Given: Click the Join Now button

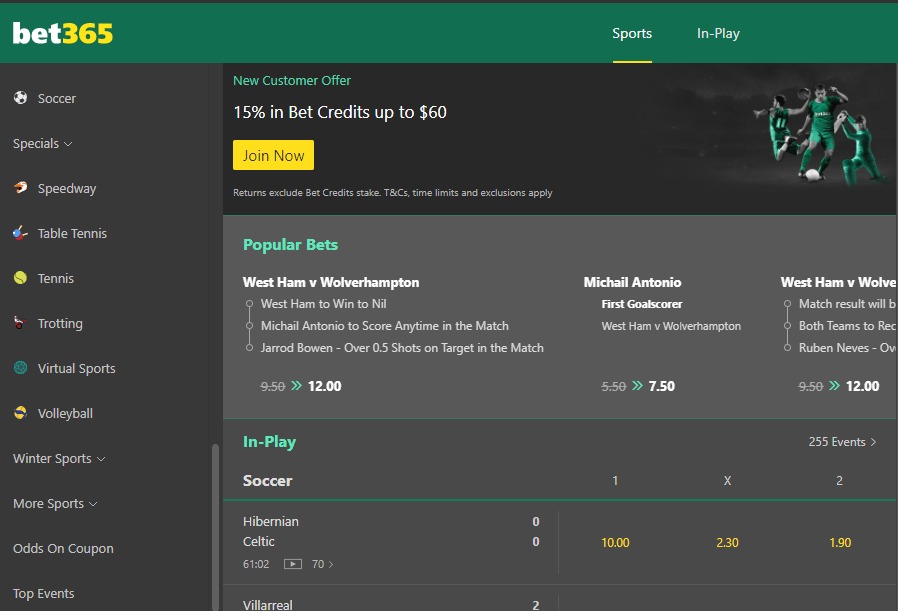Looking at the screenshot, I should [x=273, y=155].
